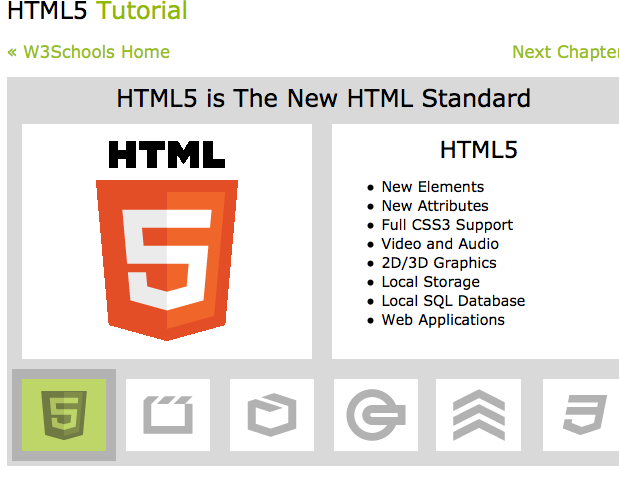Select 'Web Applications' list entry

pyautogui.click(x=443, y=320)
